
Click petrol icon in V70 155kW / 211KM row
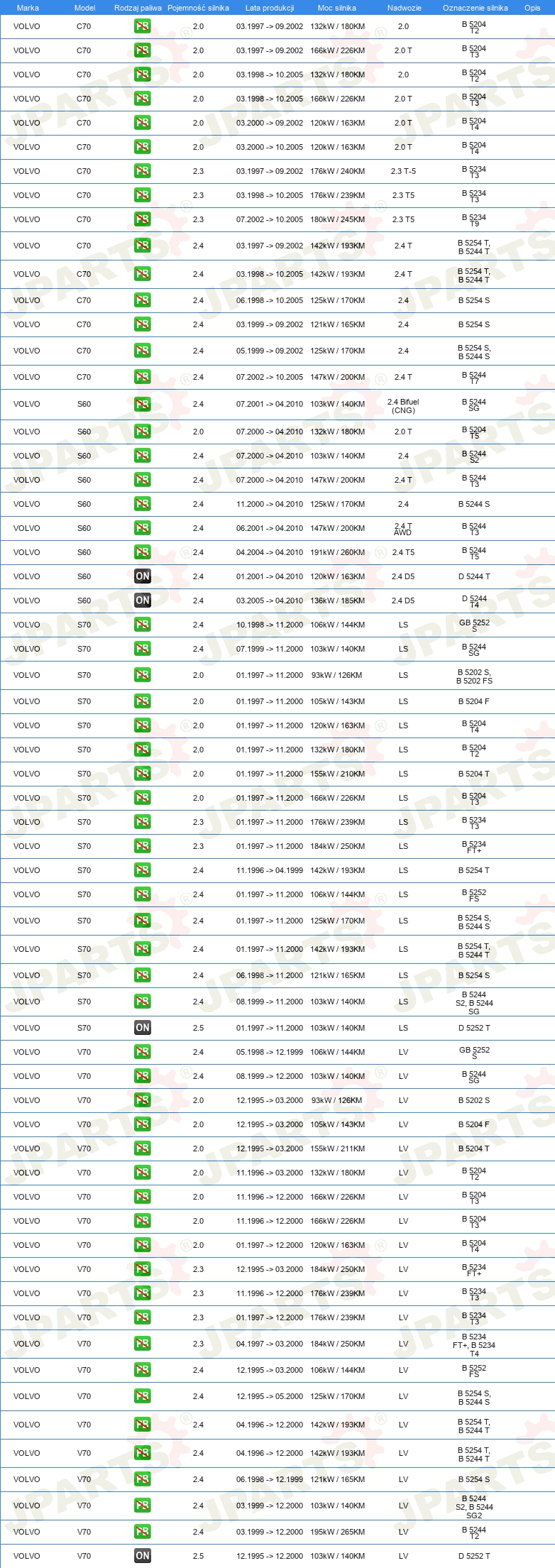coord(142,1148)
